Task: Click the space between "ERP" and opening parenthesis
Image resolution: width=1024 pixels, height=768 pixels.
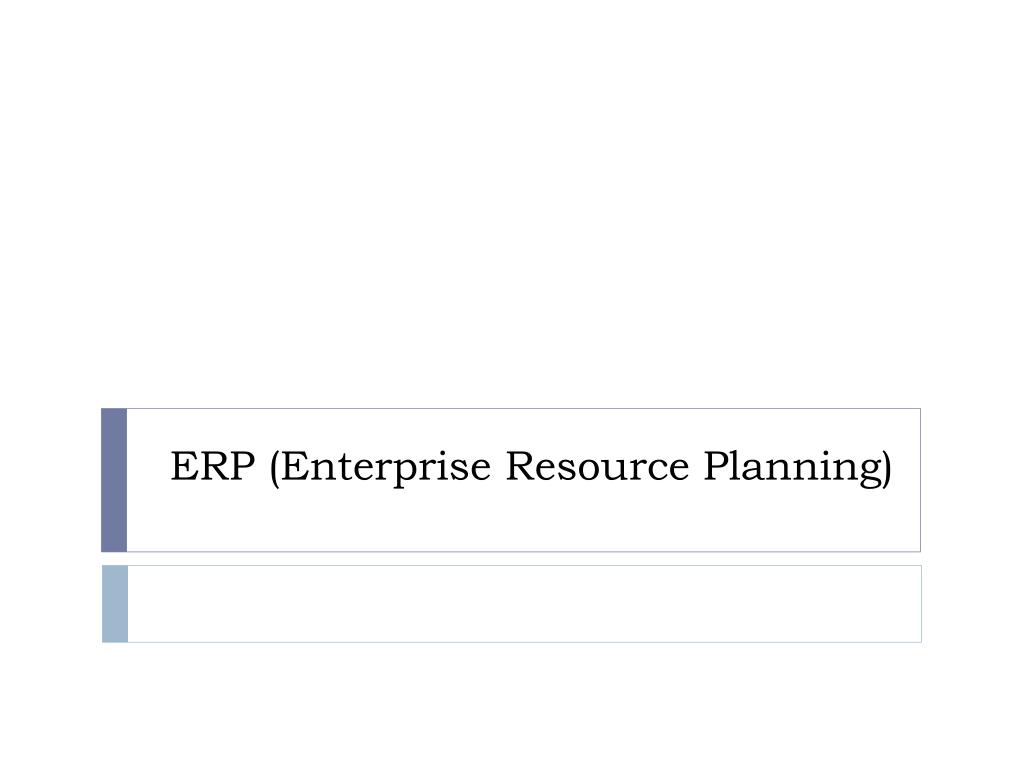Action: tap(262, 466)
